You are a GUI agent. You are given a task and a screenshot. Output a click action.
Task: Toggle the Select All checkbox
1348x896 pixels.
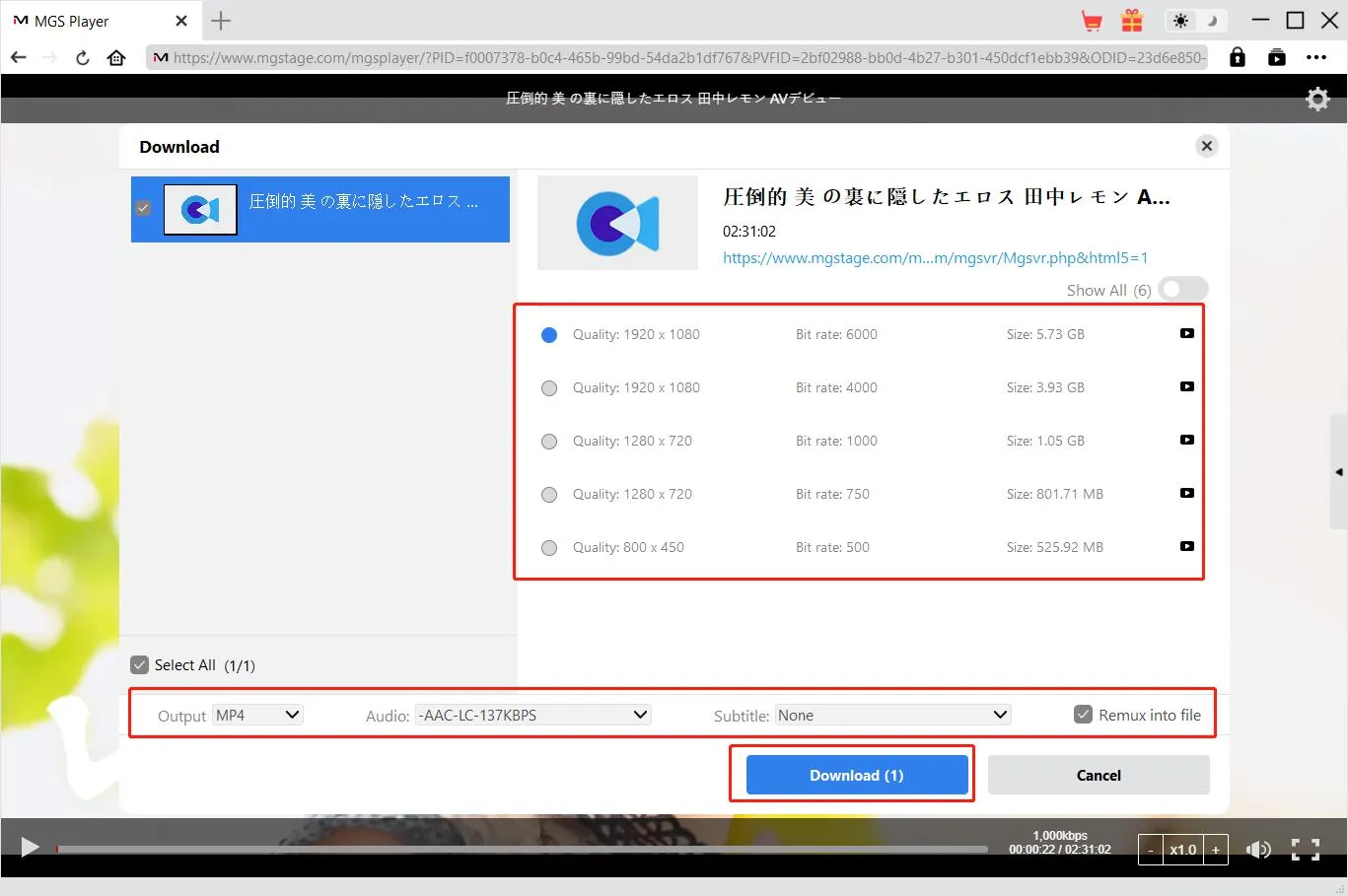point(140,665)
